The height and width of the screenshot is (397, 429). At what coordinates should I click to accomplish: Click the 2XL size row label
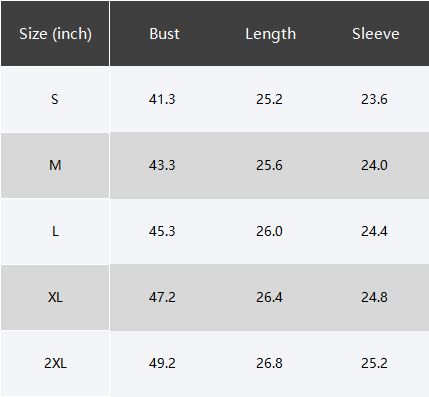click(55, 363)
